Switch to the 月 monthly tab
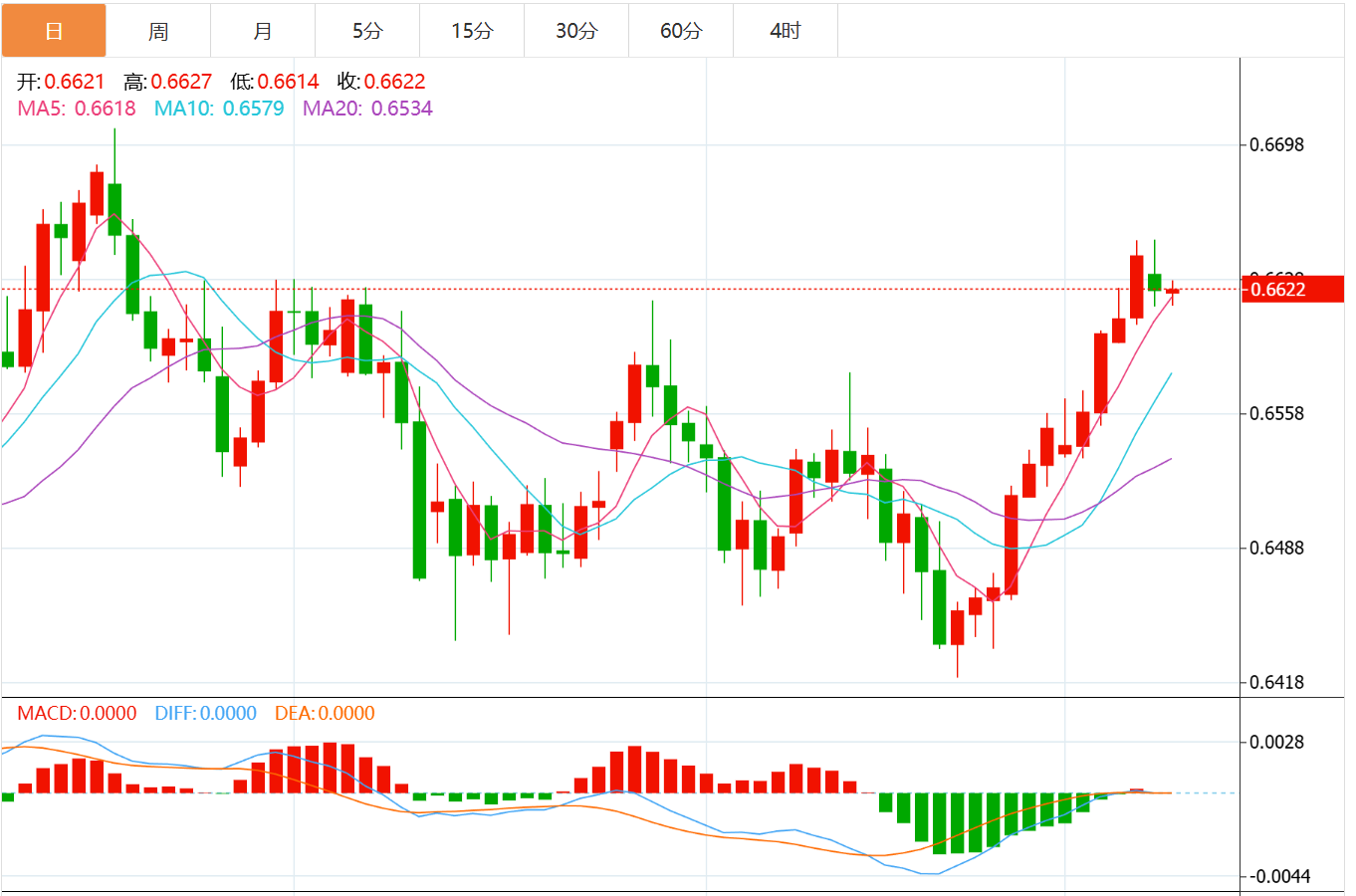The height and width of the screenshot is (896, 1356). [263, 31]
